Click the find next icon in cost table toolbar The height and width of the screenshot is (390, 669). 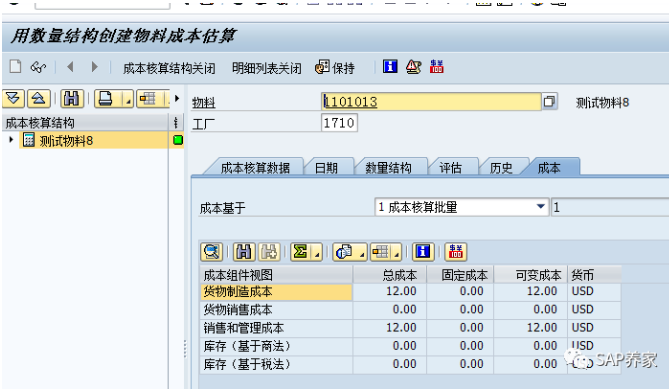(x=269, y=252)
